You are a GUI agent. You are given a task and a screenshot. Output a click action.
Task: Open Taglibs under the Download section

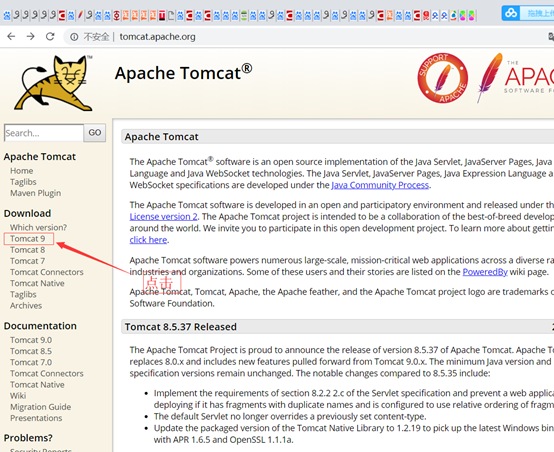point(23,294)
